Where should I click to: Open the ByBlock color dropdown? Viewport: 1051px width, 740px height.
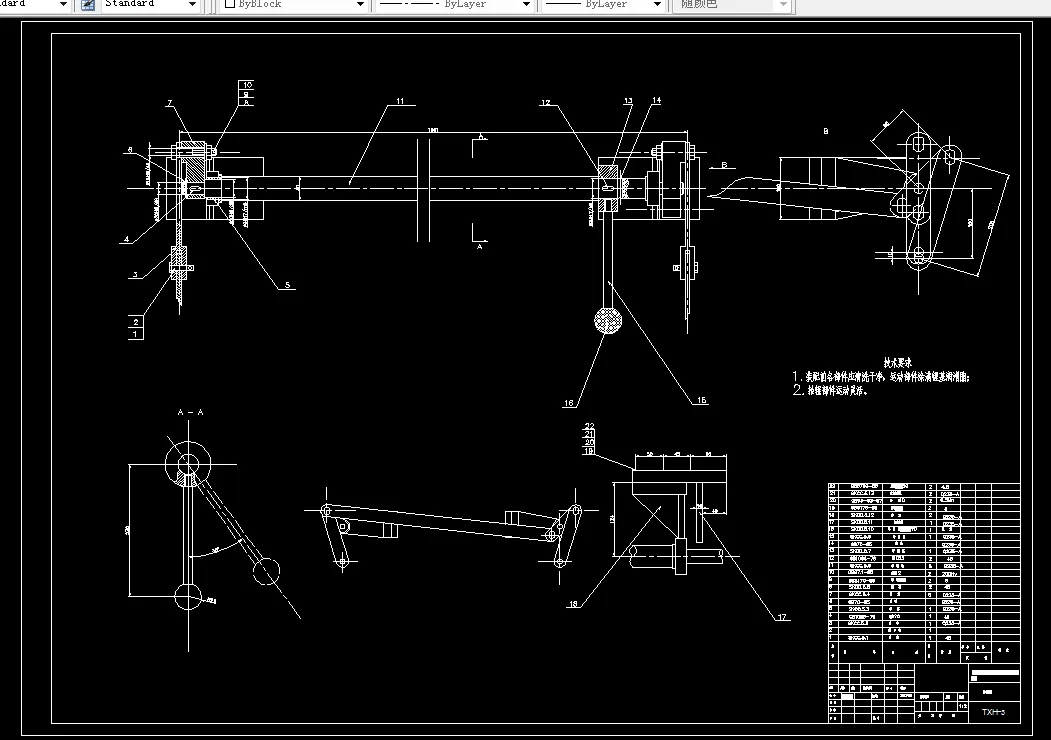(362, 4)
